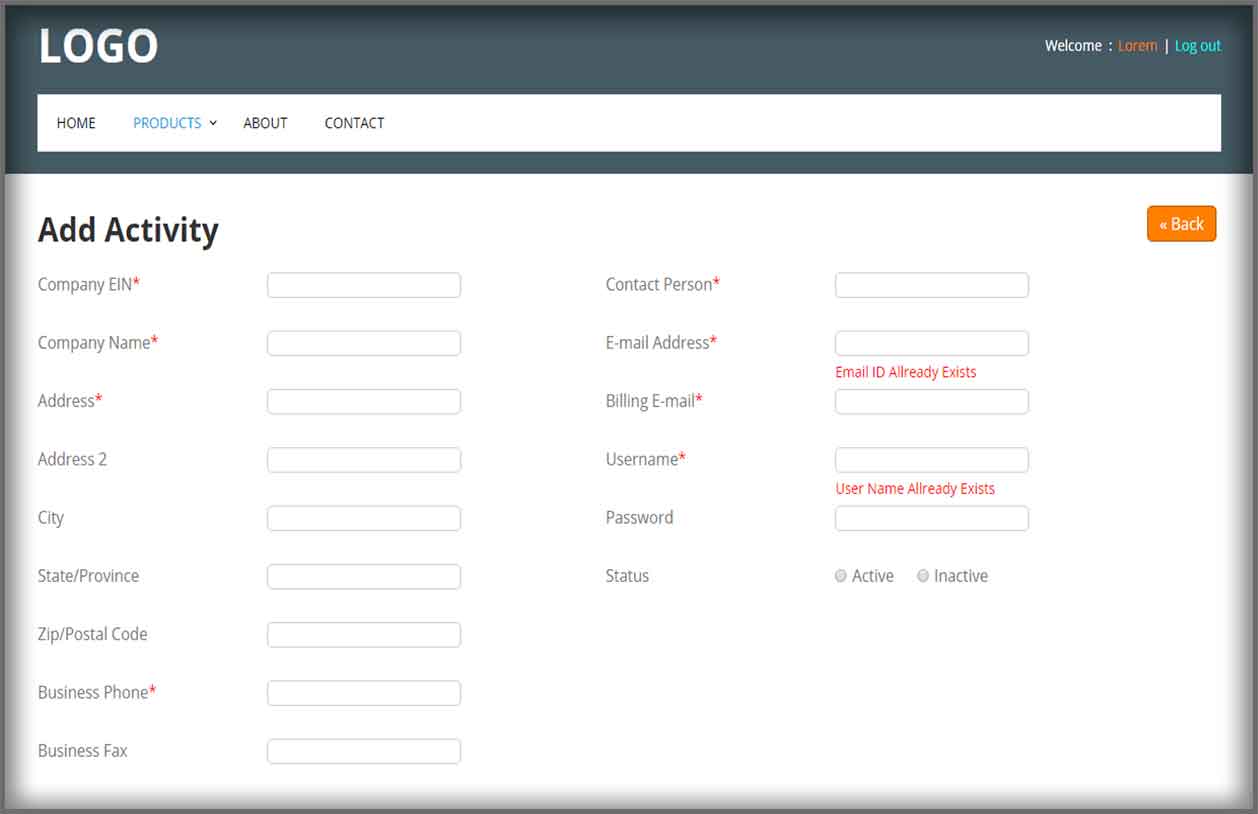1258x814 pixels.
Task: Click the orange Back button
Action: point(1181,224)
